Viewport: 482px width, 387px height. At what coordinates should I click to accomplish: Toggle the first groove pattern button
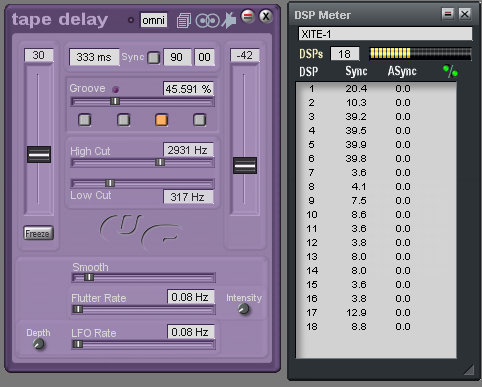pos(85,120)
